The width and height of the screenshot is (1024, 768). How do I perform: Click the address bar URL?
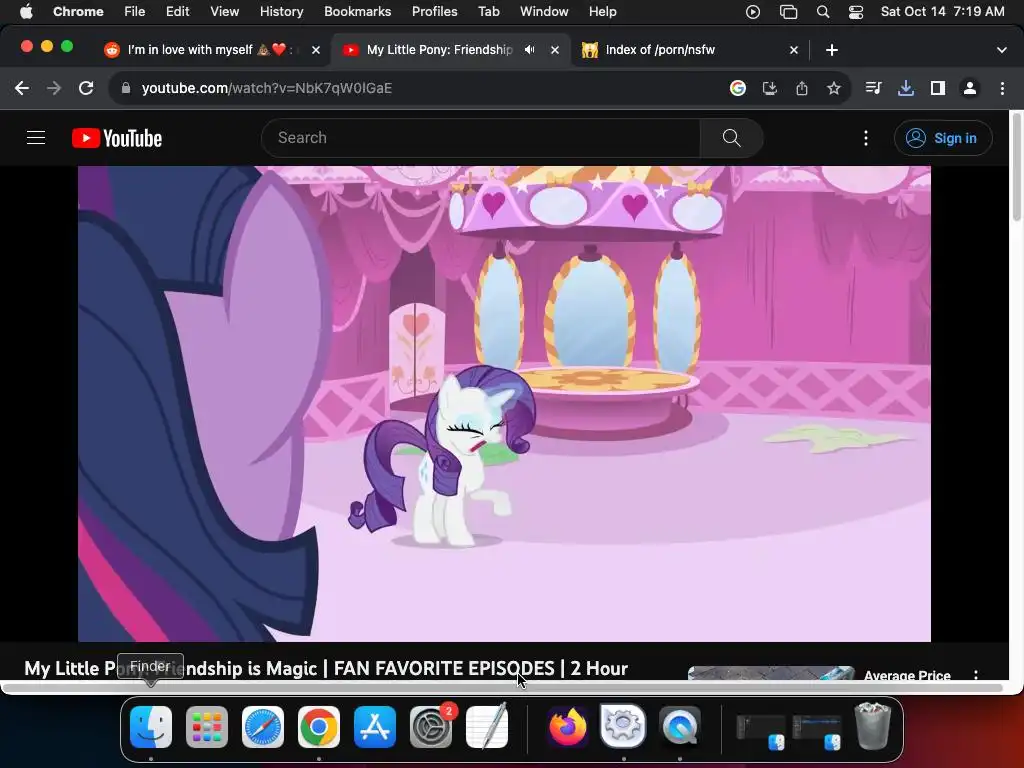pos(266,88)
